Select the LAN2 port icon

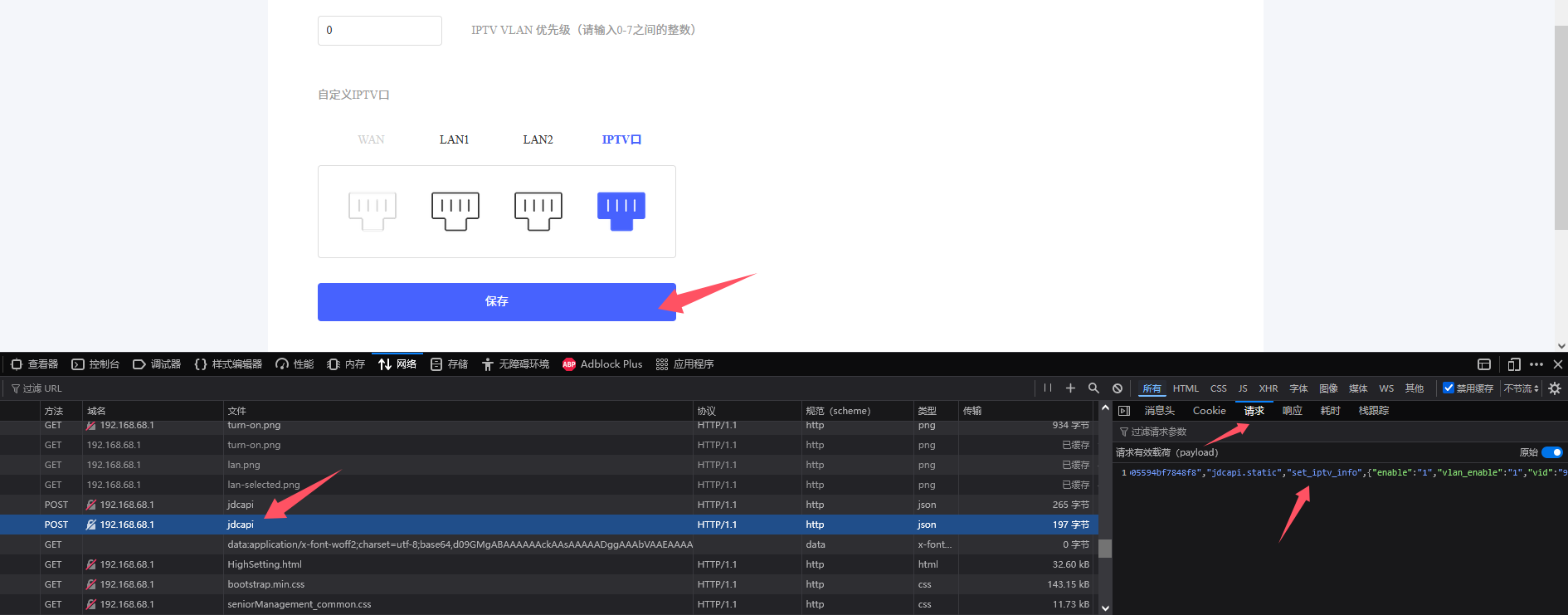pyautogui.click(x=538, y=212)
